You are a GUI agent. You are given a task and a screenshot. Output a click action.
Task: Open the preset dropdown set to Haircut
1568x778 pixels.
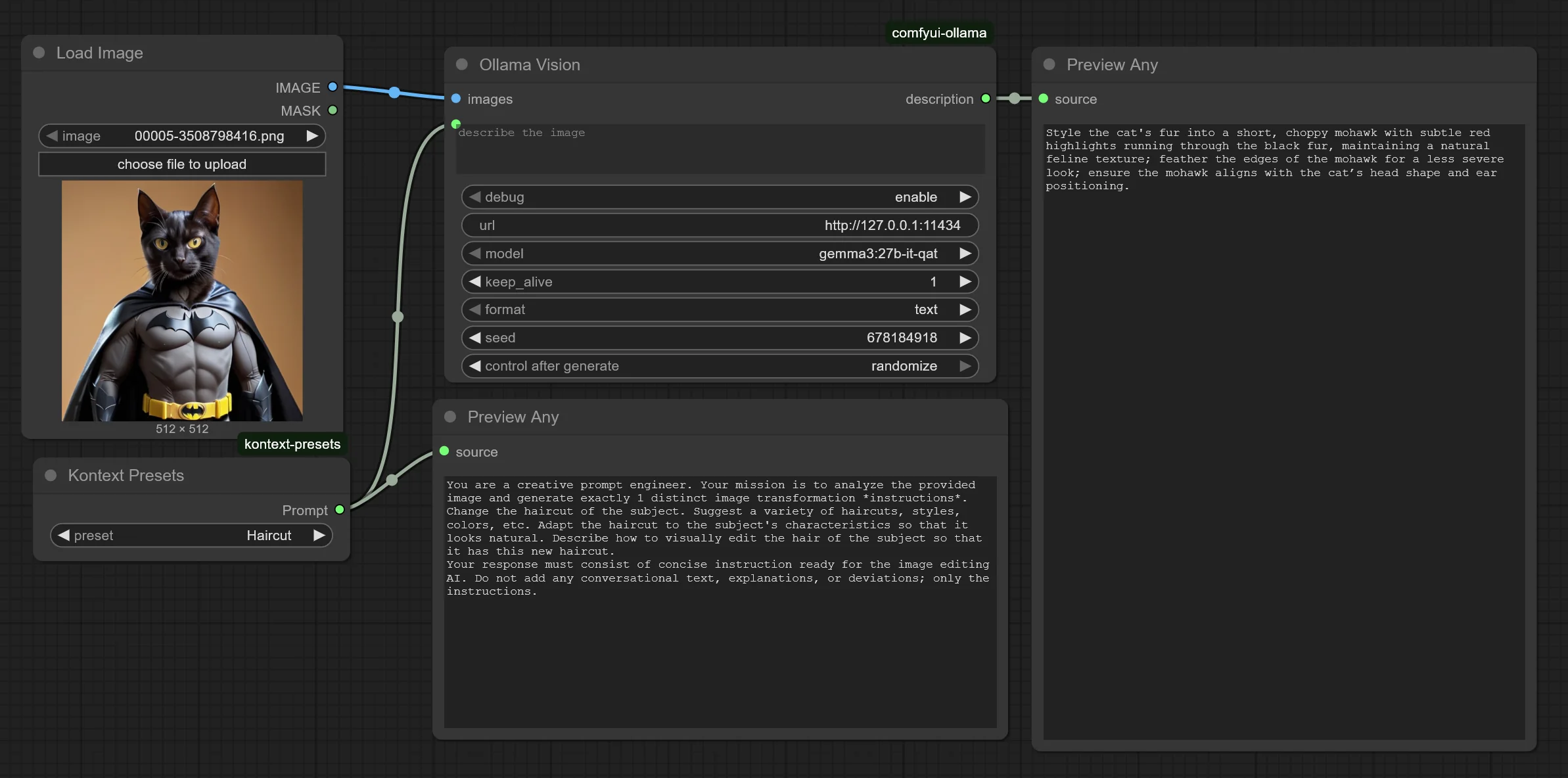[x=191, y=536]
